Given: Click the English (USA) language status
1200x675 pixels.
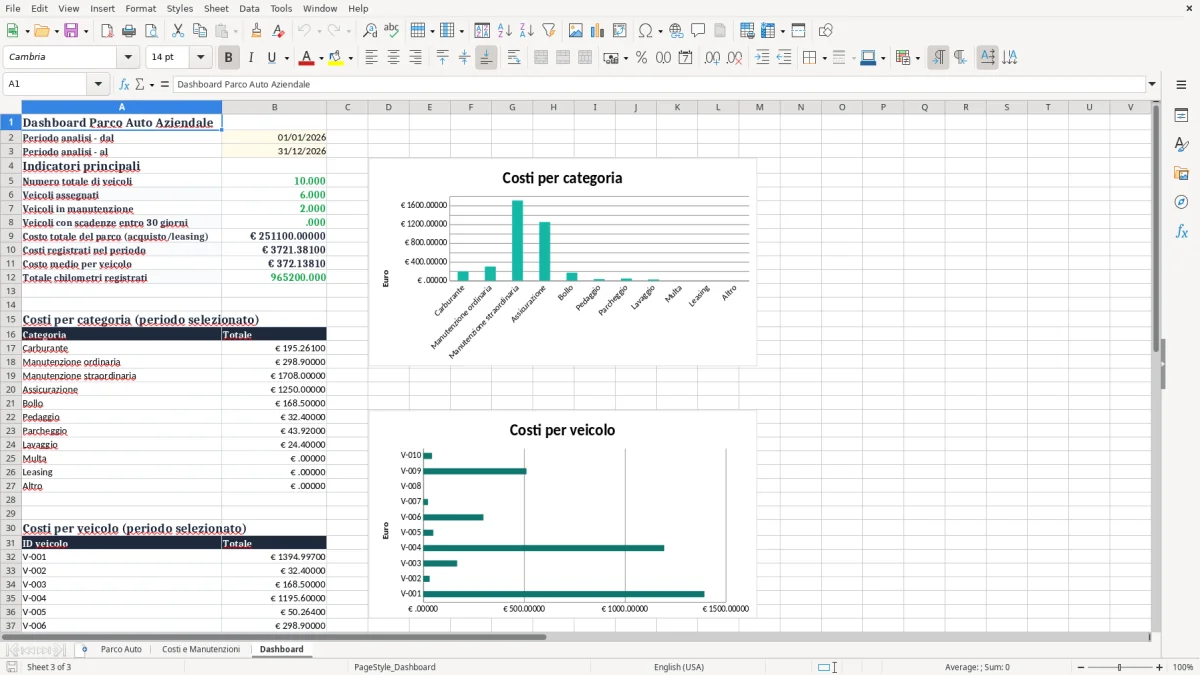Looking at the screenshot, I should pos(679,667).
